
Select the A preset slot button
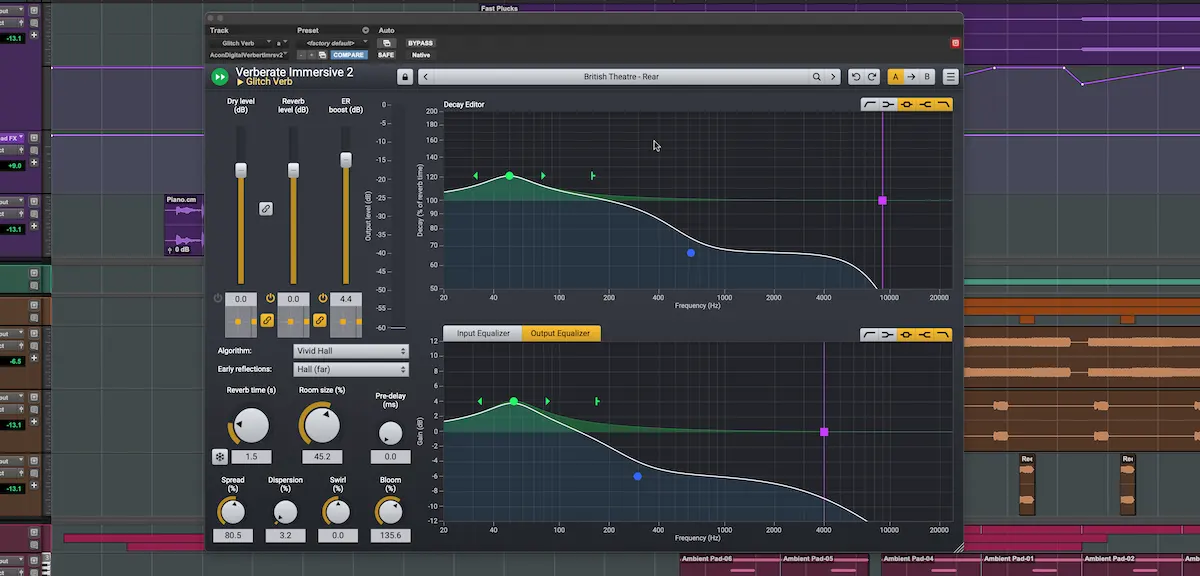[x=896, y=77]
